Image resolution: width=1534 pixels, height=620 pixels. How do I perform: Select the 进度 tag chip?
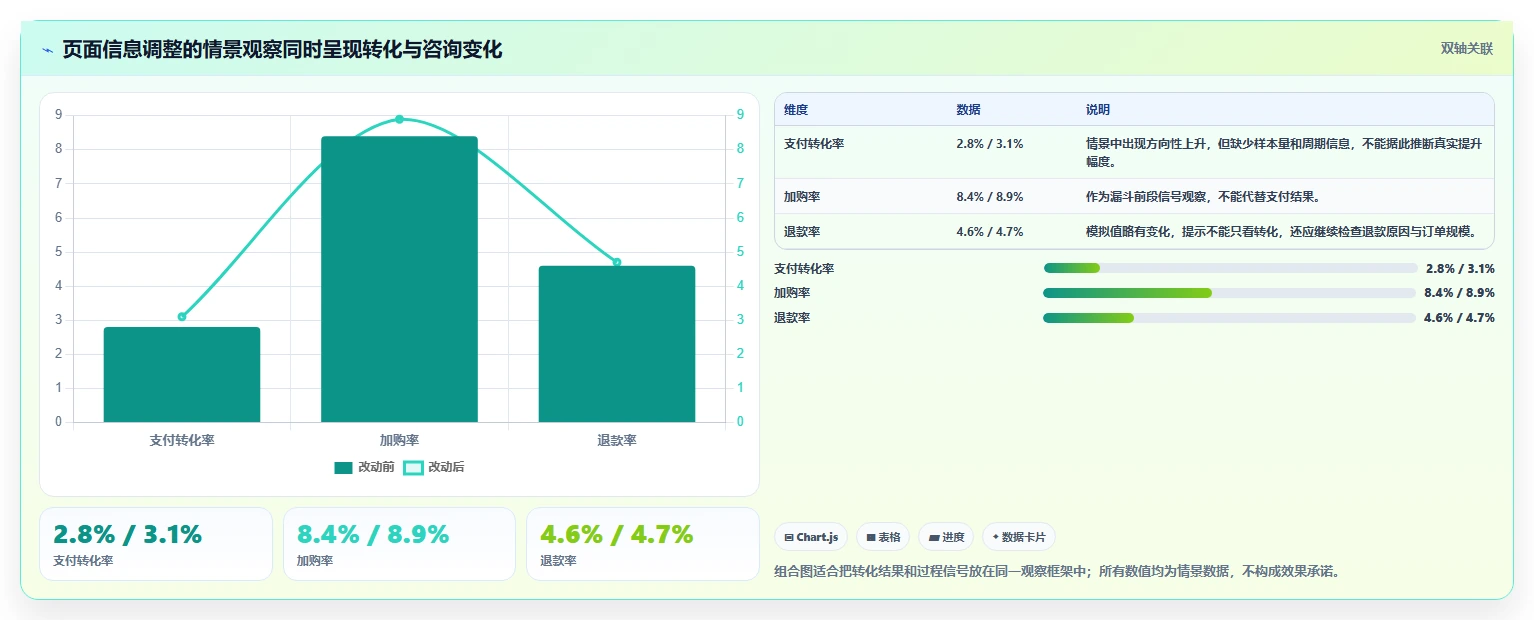click(946, 537)
